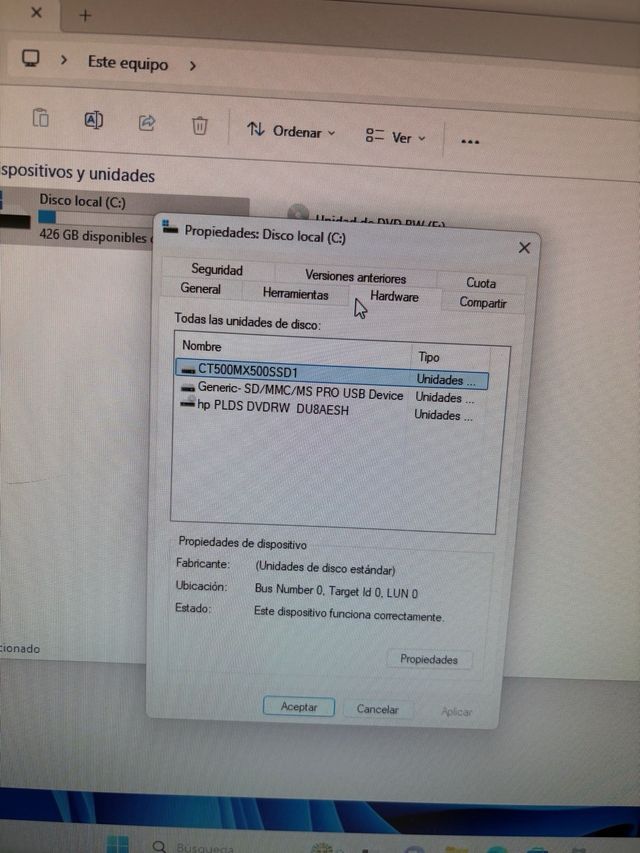Viewport: 640px width, 853px height.
Task: Click the Nombre column header
Action: pos(293,348)
